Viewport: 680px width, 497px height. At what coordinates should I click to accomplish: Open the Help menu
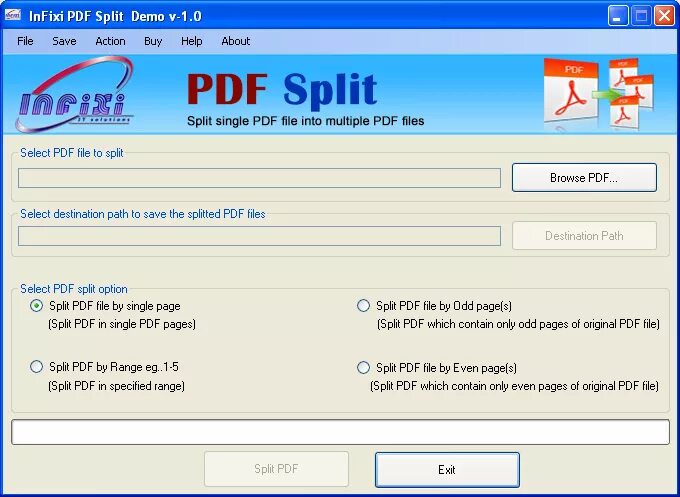click(x=192, y=41)
